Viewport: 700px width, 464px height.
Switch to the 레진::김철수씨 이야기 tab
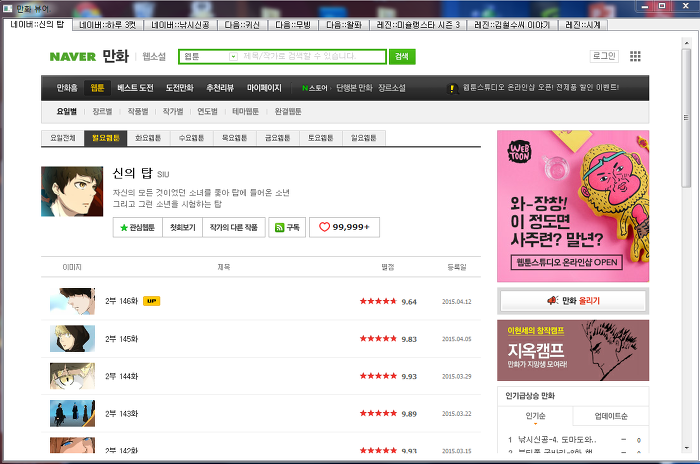click(512, 25)
